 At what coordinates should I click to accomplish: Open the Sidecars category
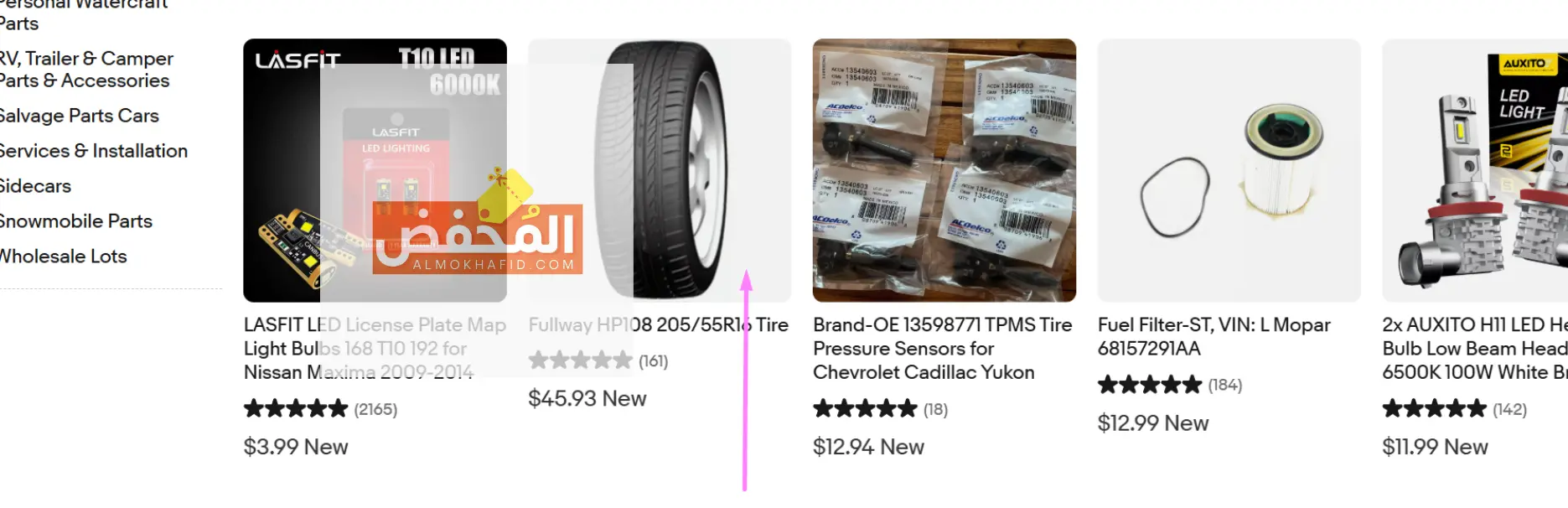(35, 186)
